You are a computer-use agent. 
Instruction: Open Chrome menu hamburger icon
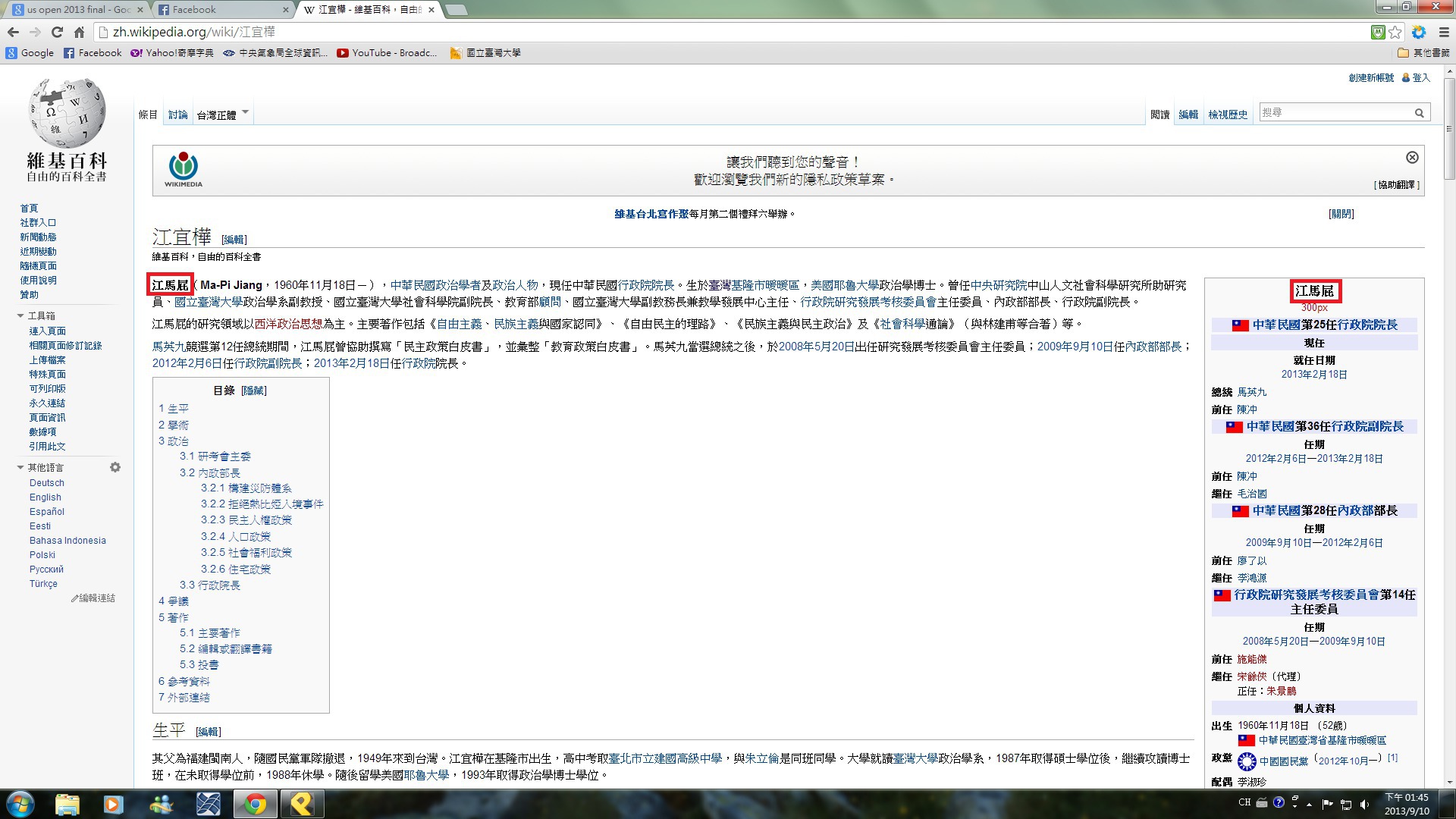click(1444, 32)
